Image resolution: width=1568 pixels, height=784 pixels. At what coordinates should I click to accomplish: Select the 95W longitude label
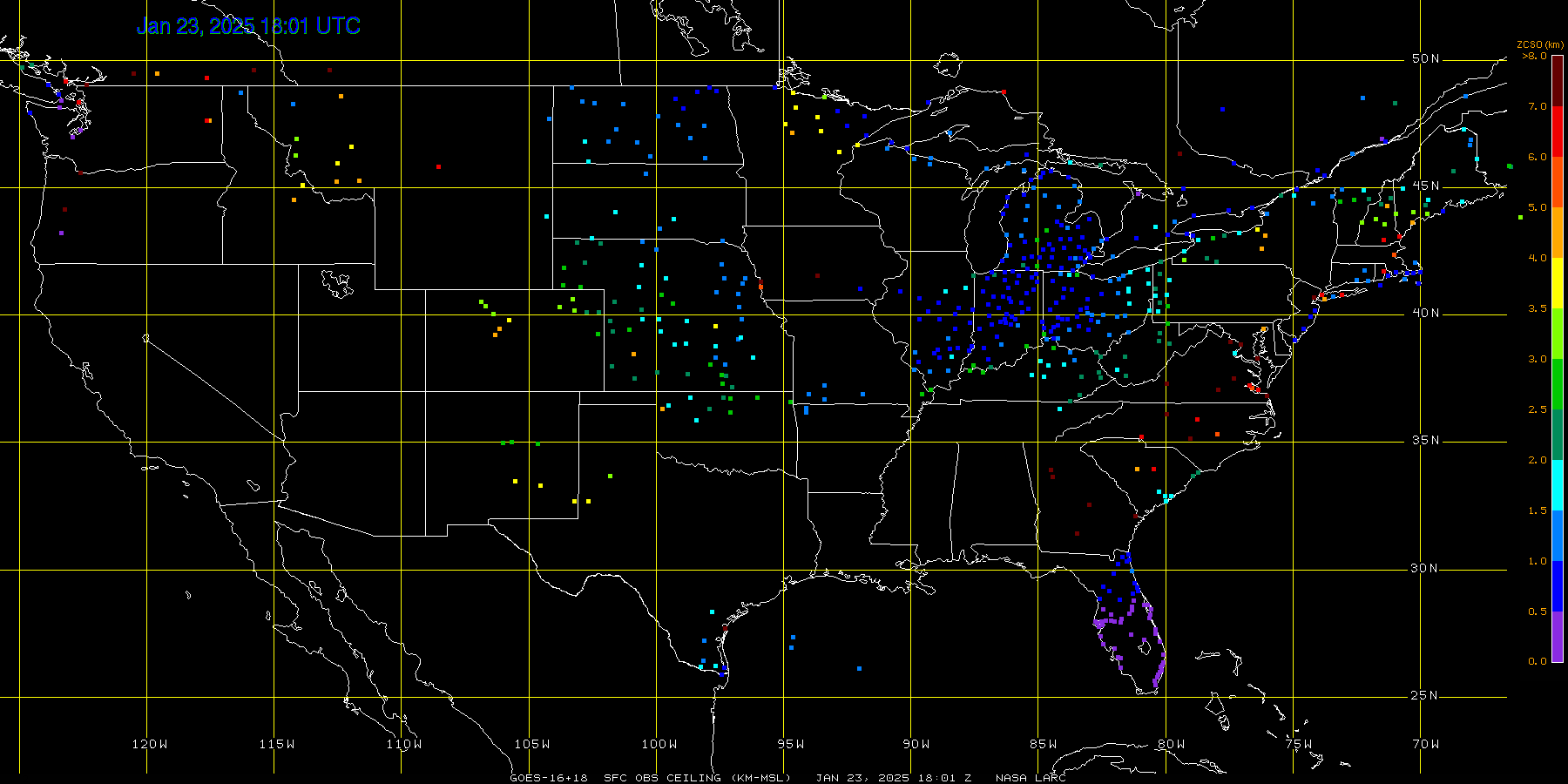(790, 744)
